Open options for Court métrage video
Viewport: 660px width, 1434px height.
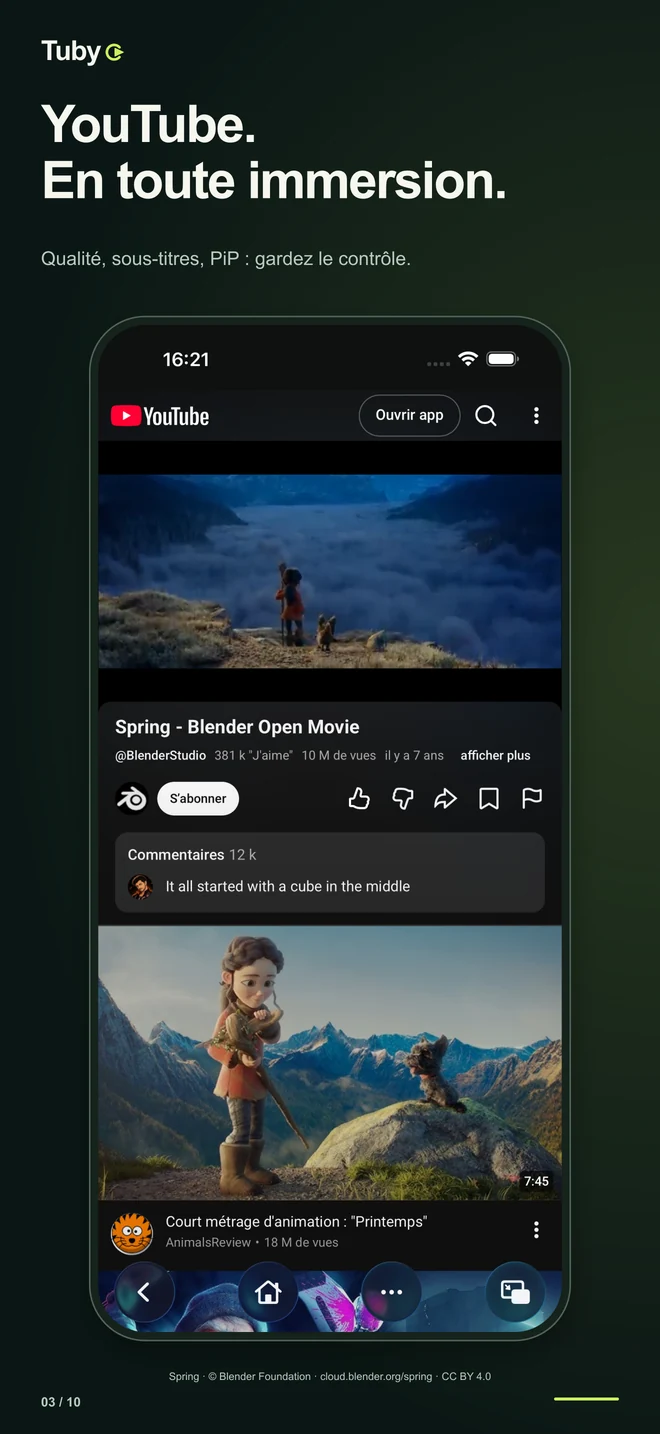pos(536,1230)
